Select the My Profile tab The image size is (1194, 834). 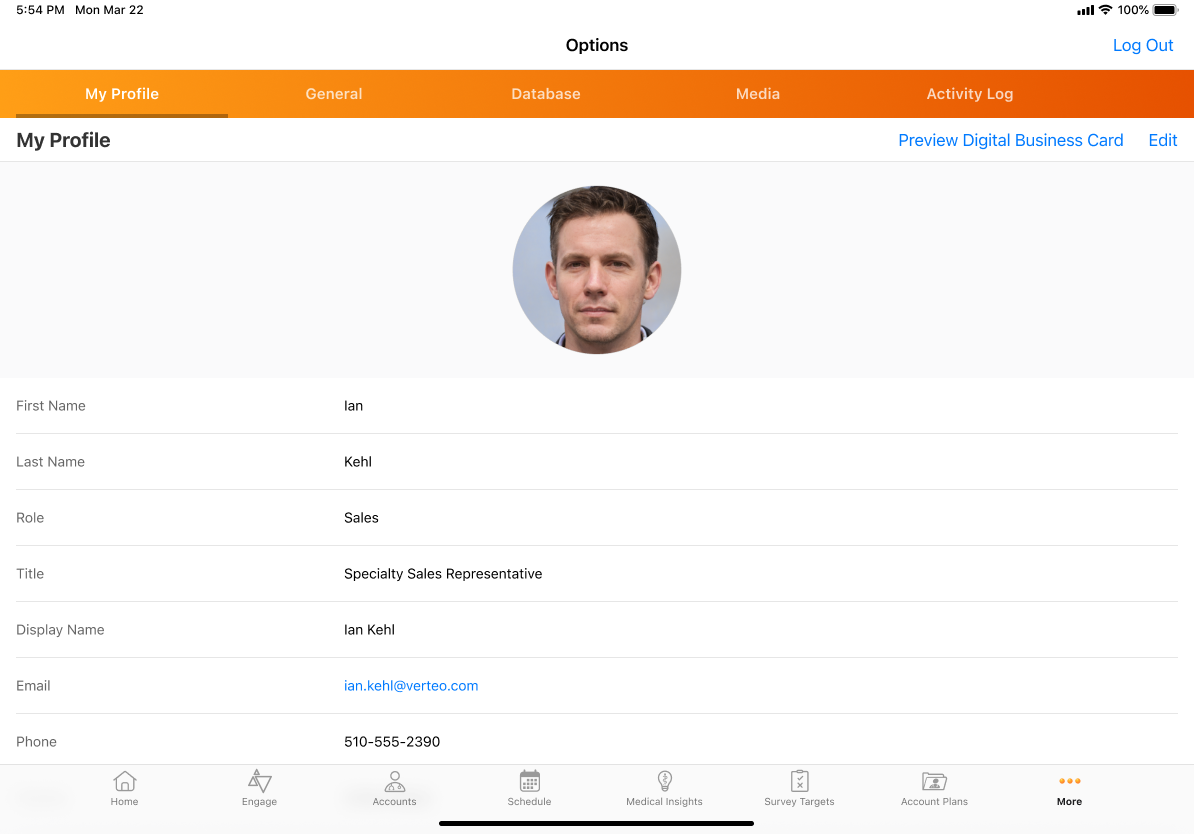coord(122,94)
